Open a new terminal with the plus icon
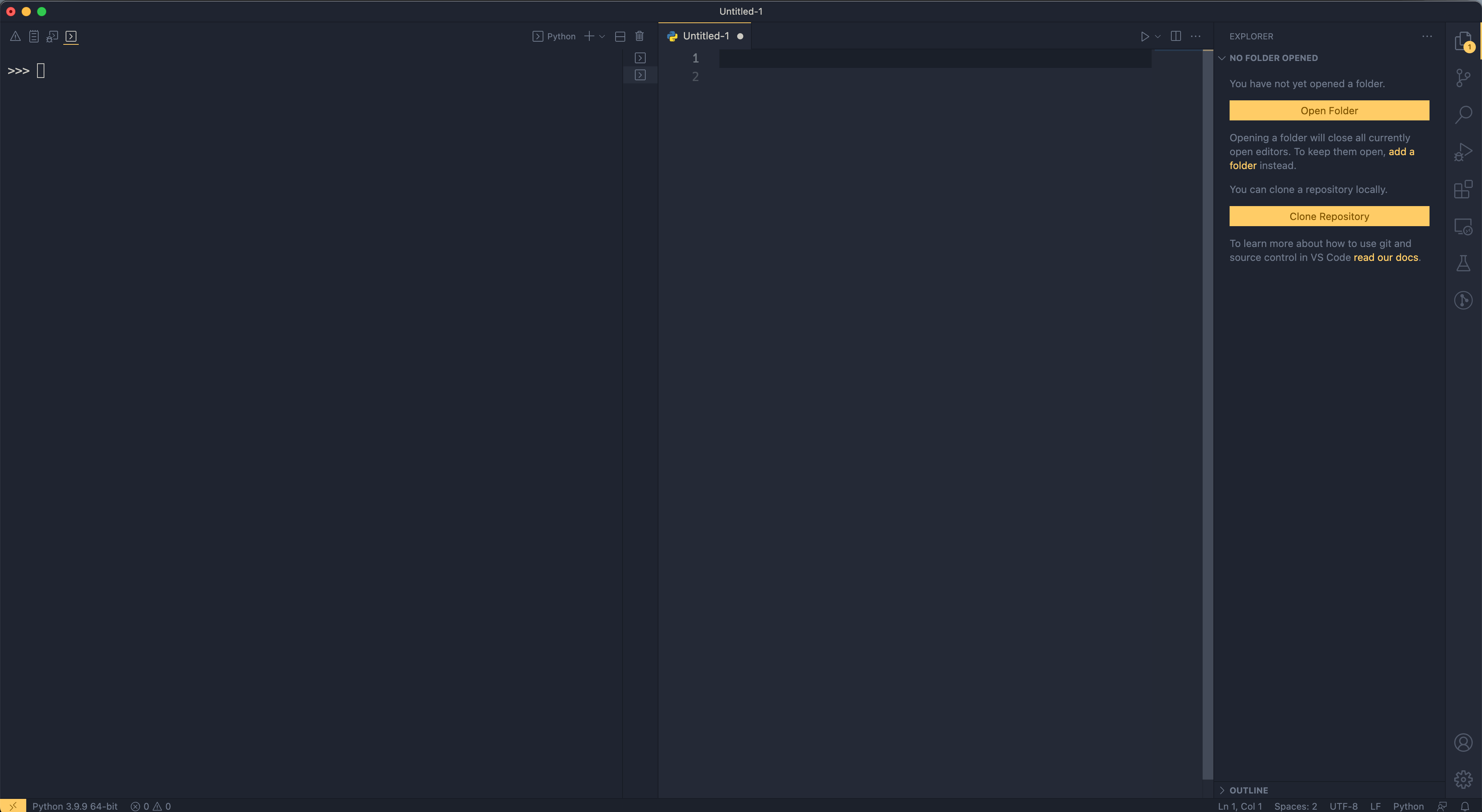1482x812 pixels. click(589, 36)
